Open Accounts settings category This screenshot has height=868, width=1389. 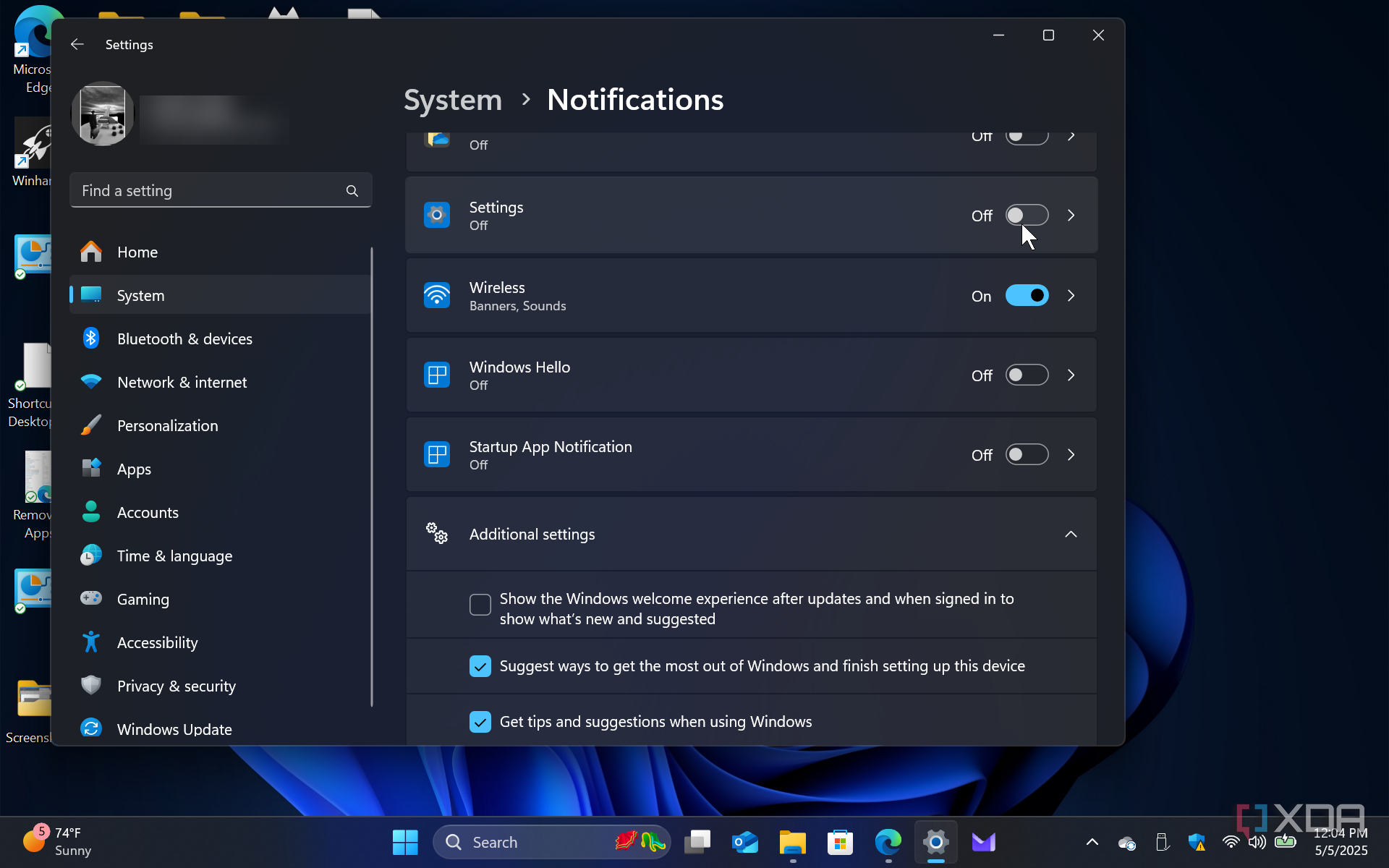220,512
